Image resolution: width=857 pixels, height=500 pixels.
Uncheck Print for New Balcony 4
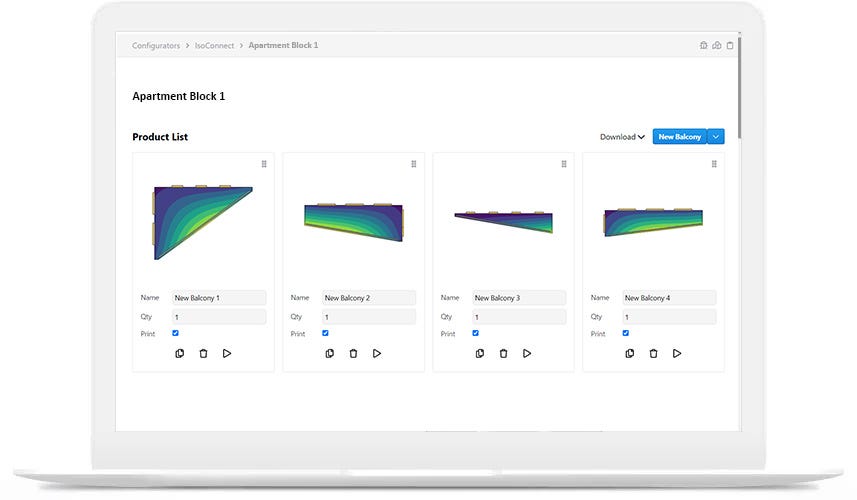pos(626,333)
